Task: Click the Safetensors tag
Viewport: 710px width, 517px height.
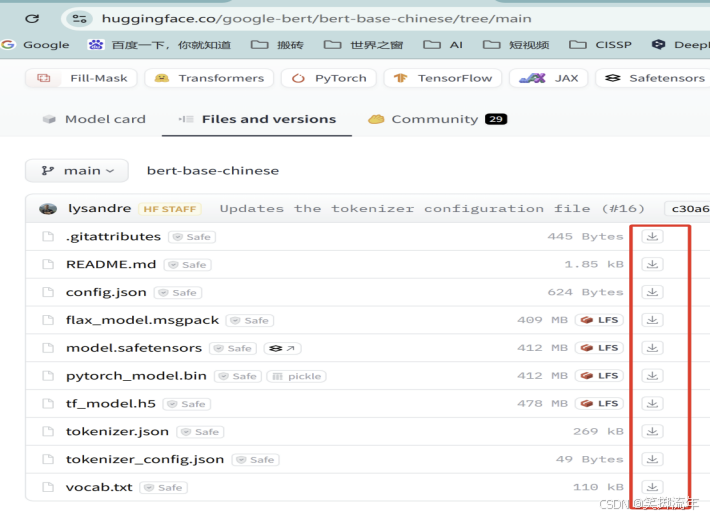Action: pyautogui.click(x=652, y=78)
